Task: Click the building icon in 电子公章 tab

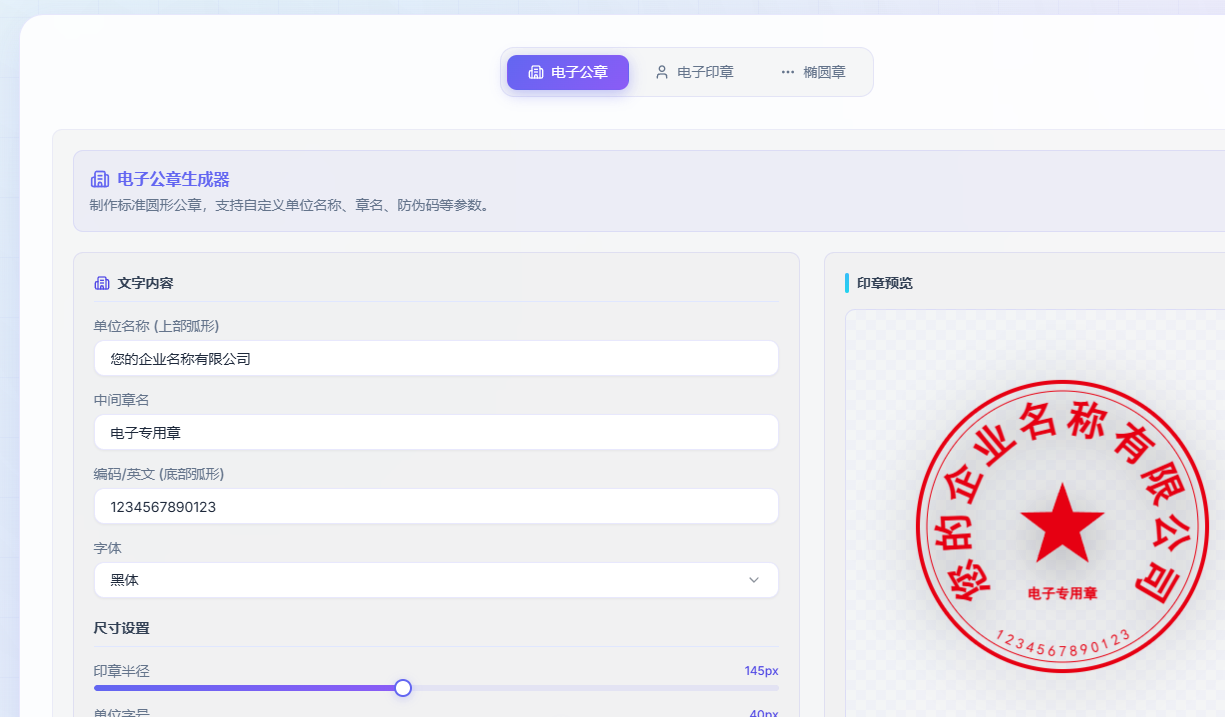Action: click(x=536, y=72)
